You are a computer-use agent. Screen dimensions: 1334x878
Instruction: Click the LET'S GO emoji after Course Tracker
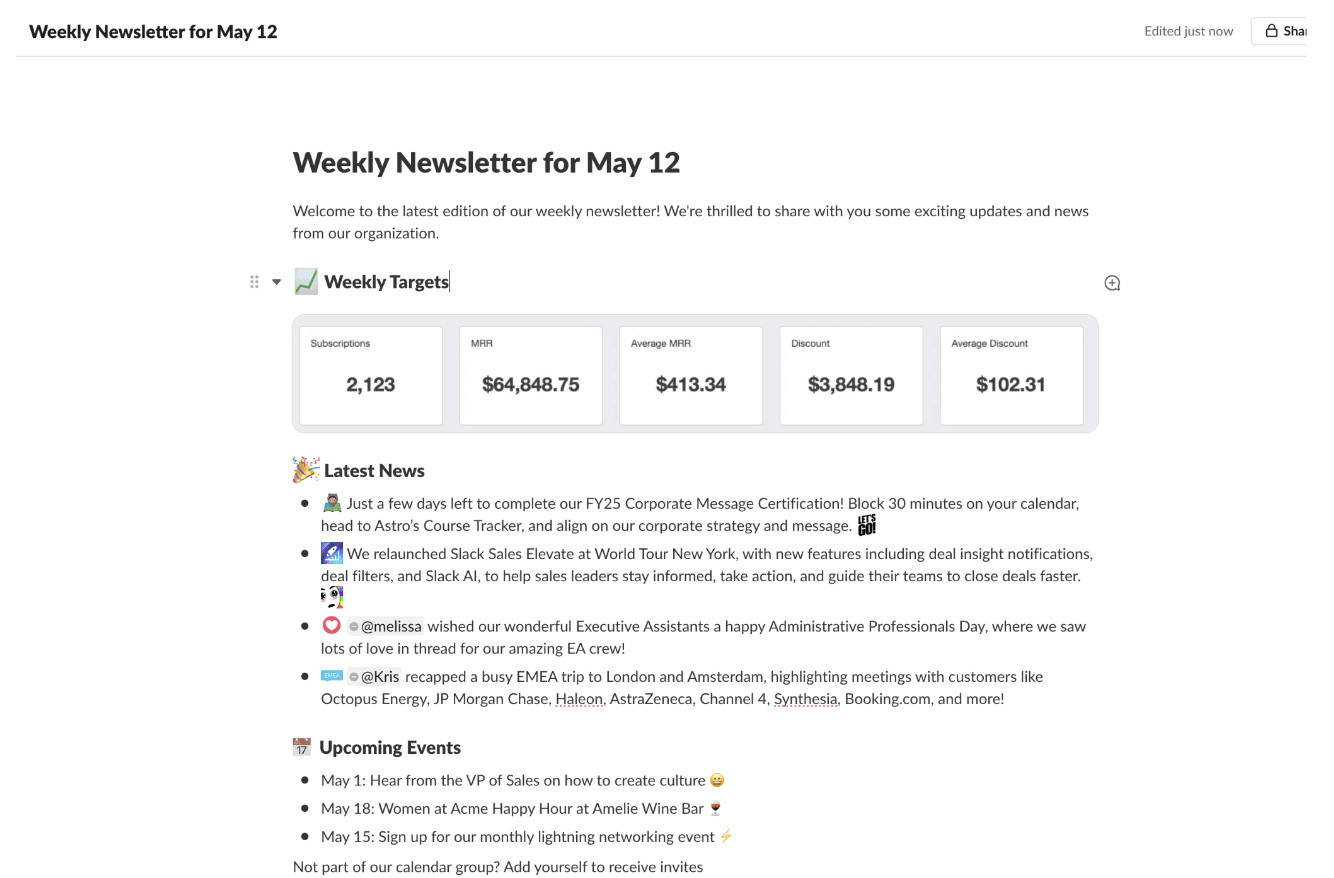(866, 524)
